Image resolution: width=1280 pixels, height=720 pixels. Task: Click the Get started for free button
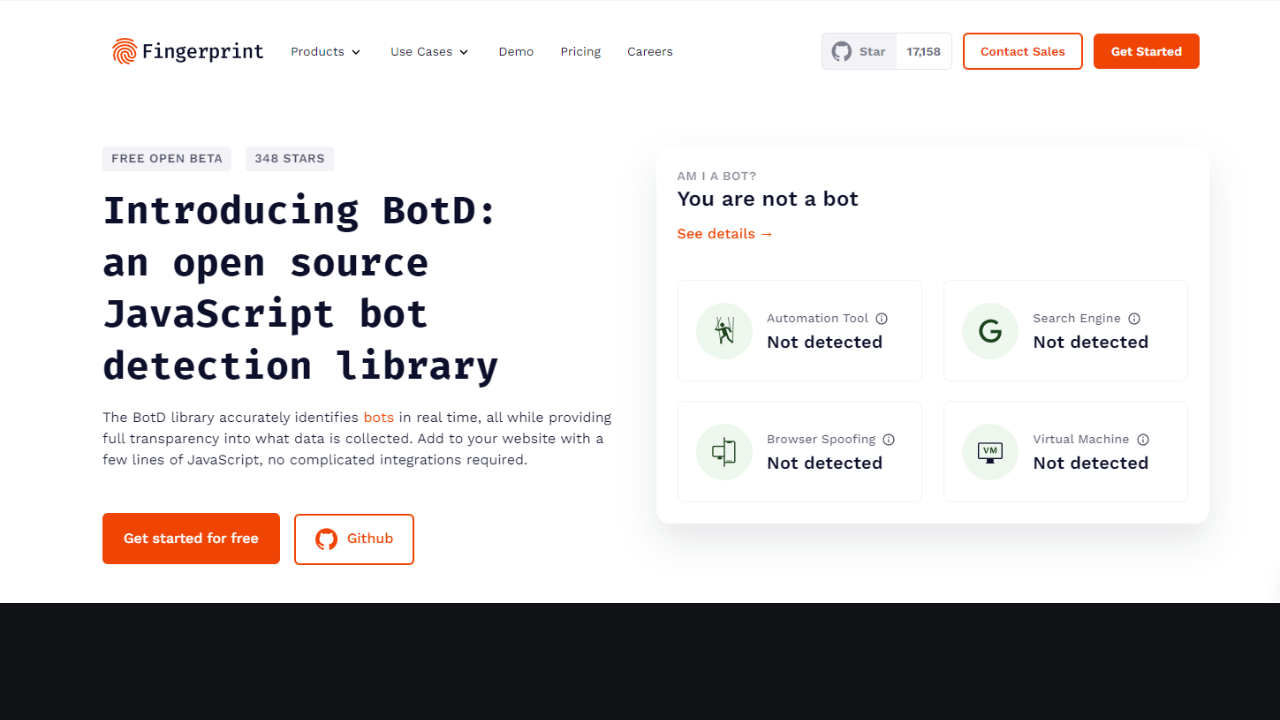(x=191, y=539)
